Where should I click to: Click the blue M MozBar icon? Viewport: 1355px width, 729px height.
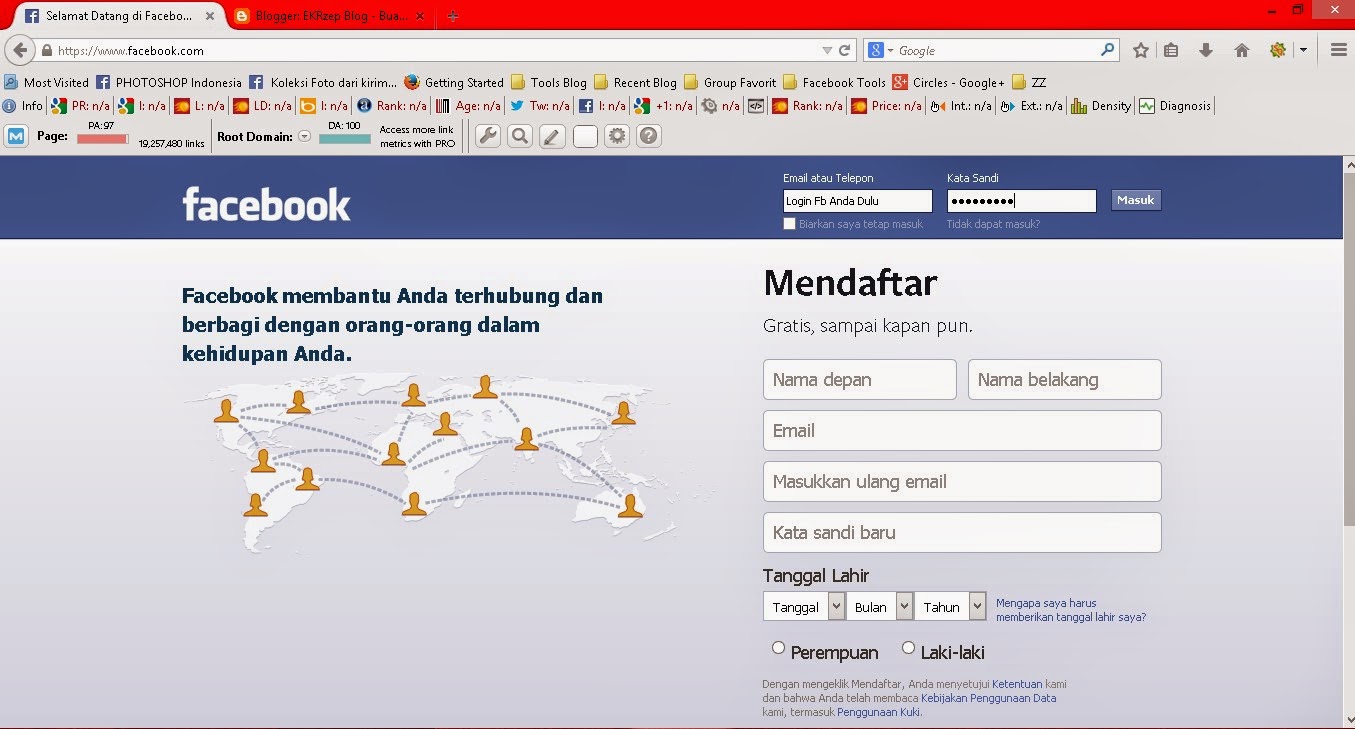[x=14, y=135]
